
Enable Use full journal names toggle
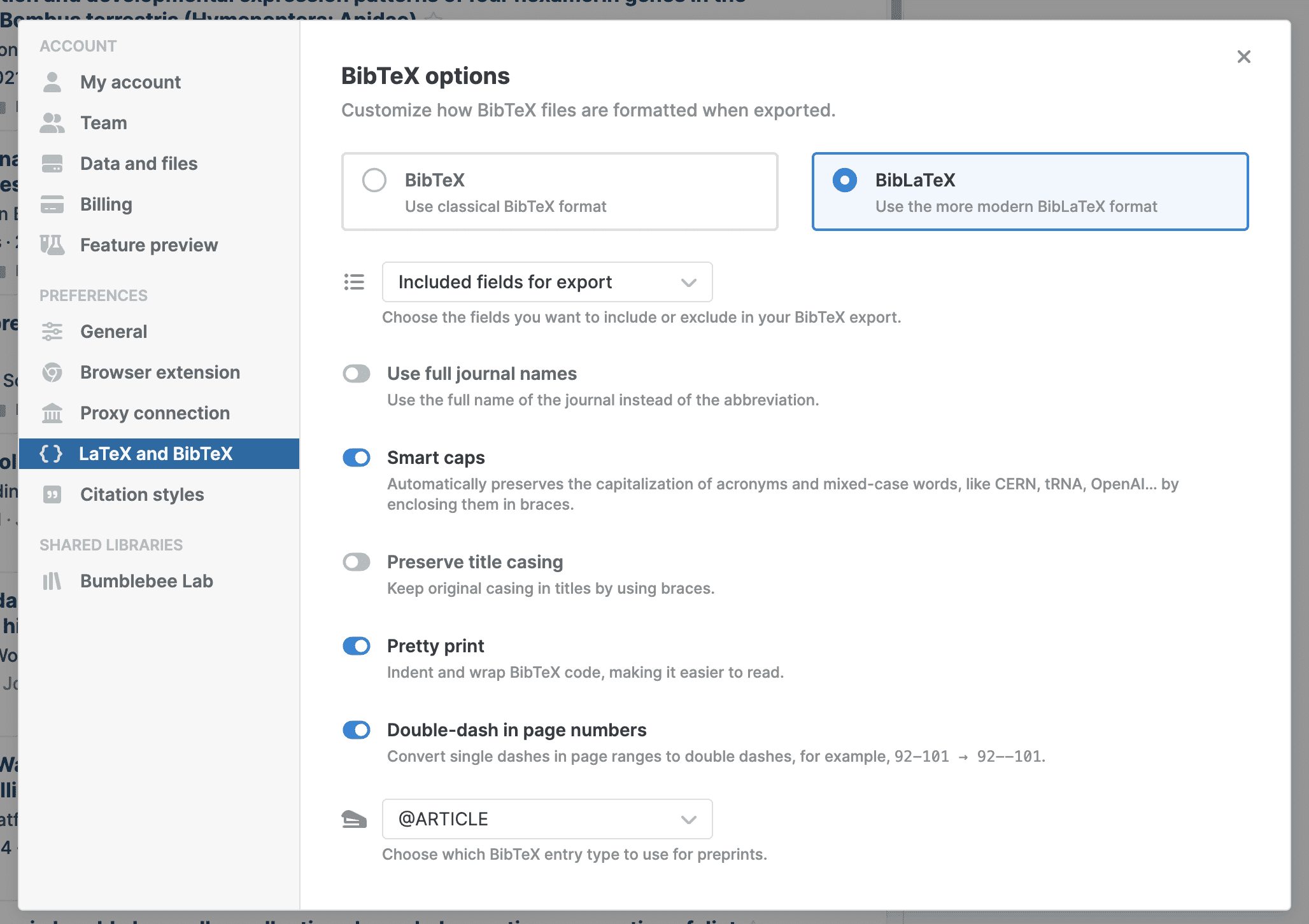[x=357, y=374]
